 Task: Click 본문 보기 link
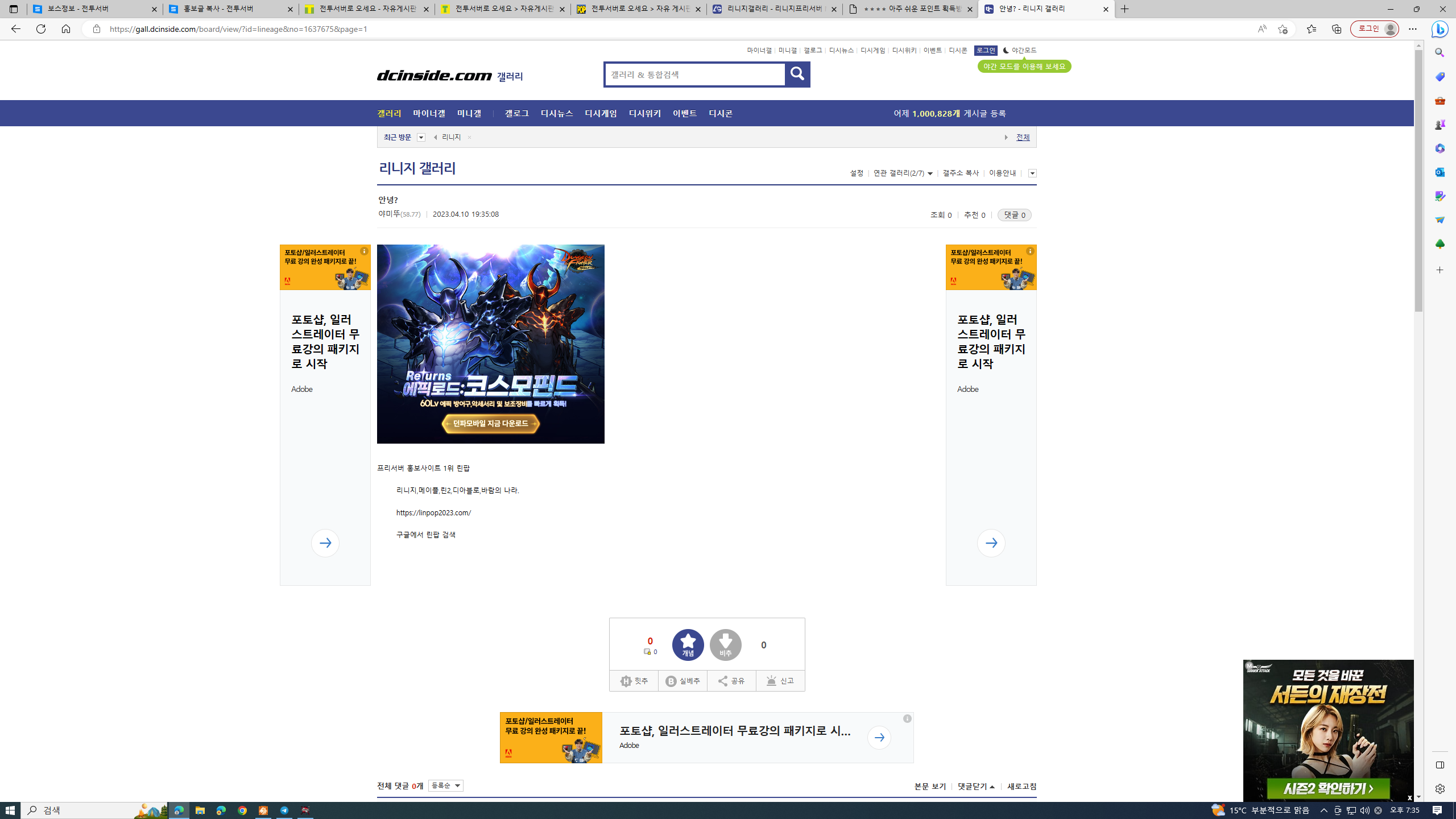click(x=930, y=787)
